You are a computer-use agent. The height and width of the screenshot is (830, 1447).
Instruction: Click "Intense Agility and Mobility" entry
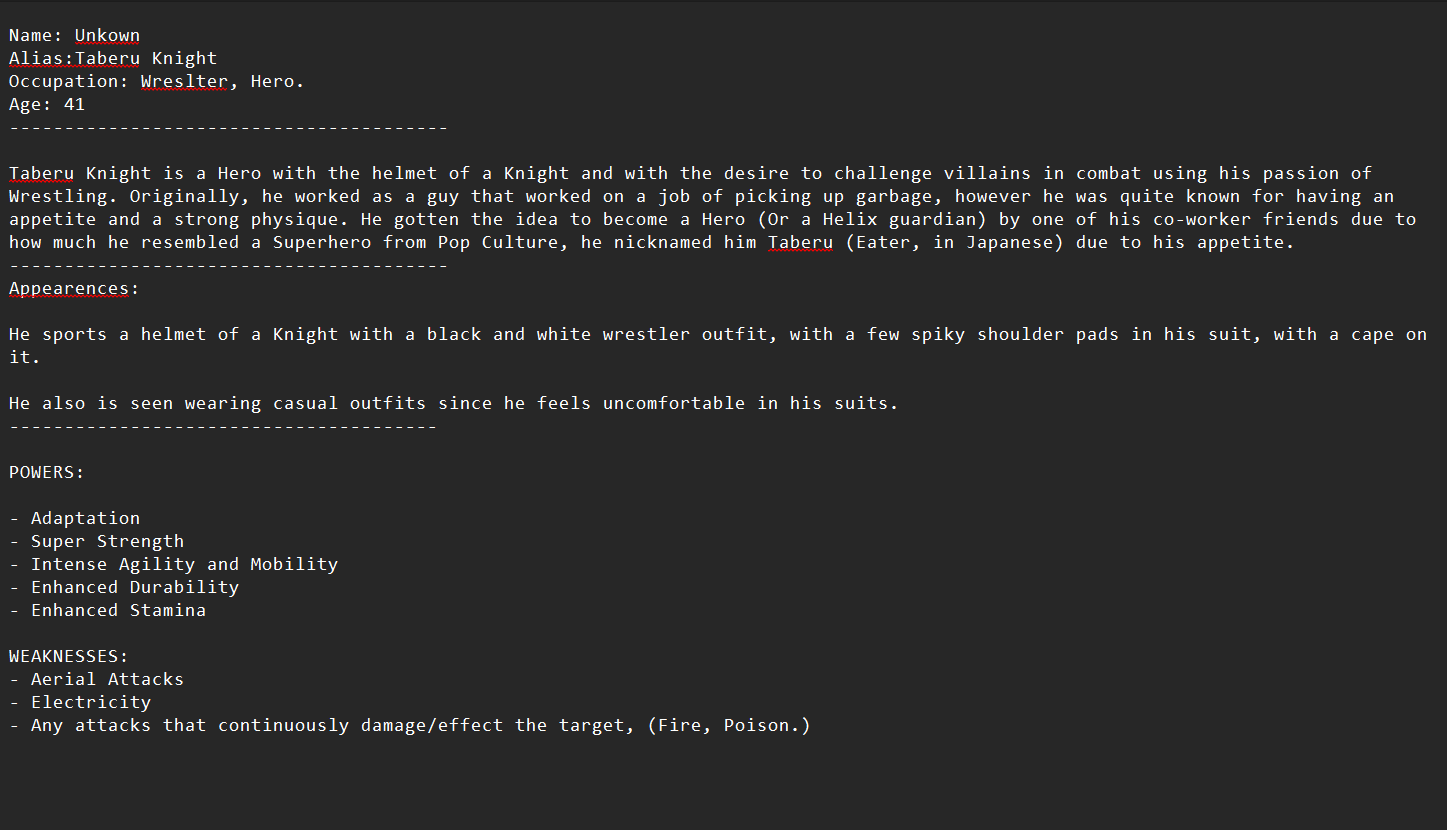click(184, 565)
